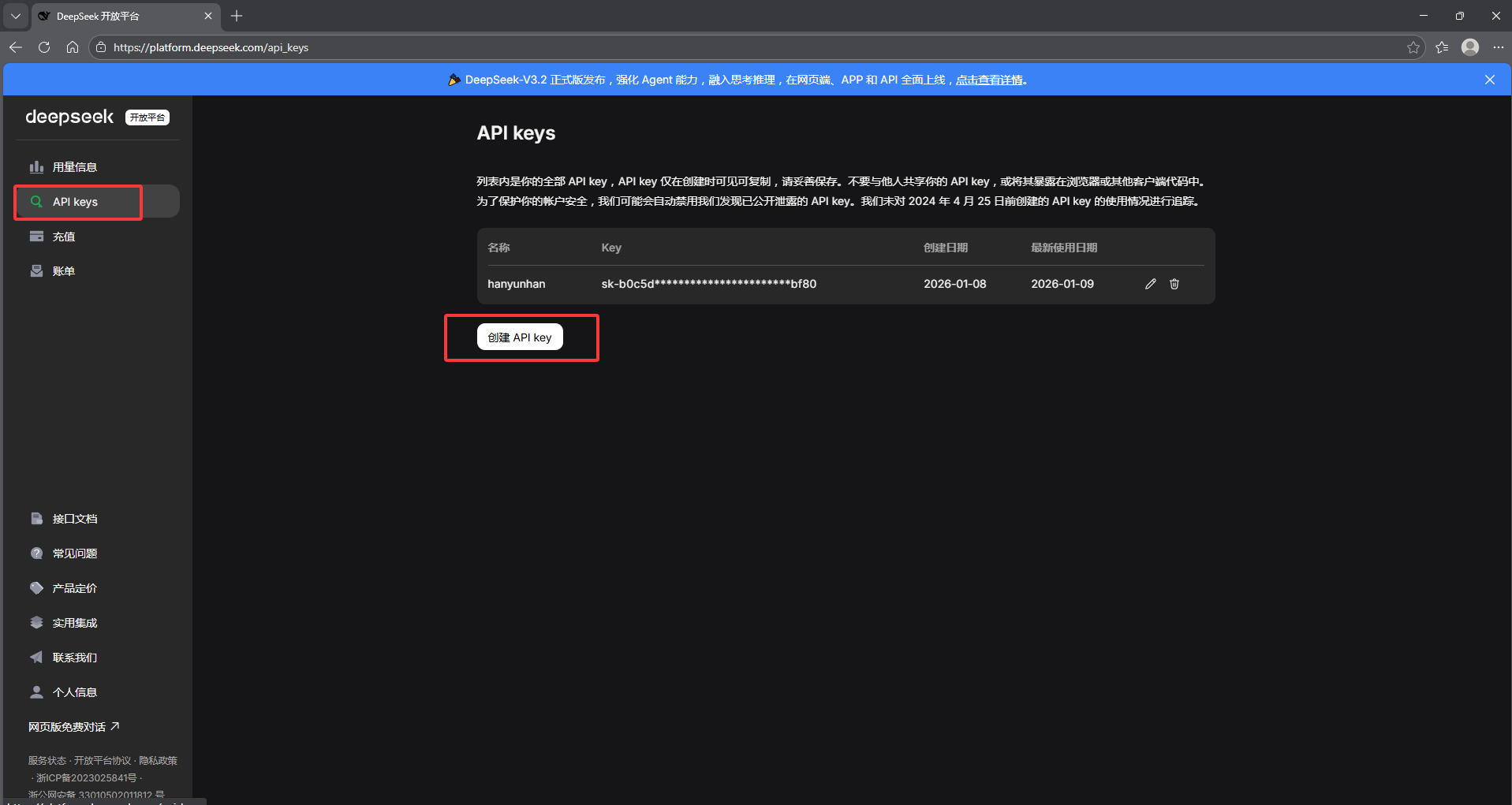Open the browser profile avatar

(1470, 47)
